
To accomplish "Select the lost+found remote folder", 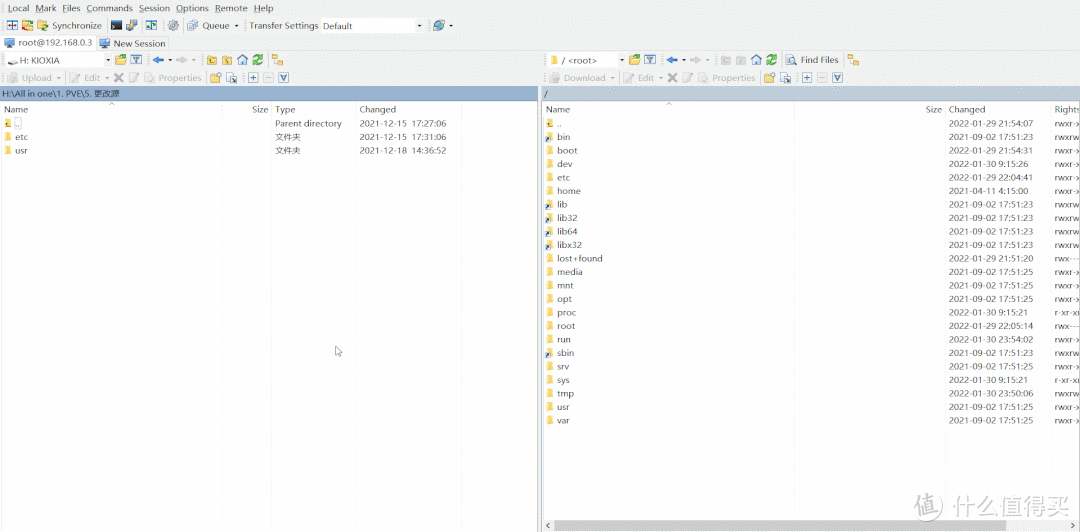I will click(579, 258).
